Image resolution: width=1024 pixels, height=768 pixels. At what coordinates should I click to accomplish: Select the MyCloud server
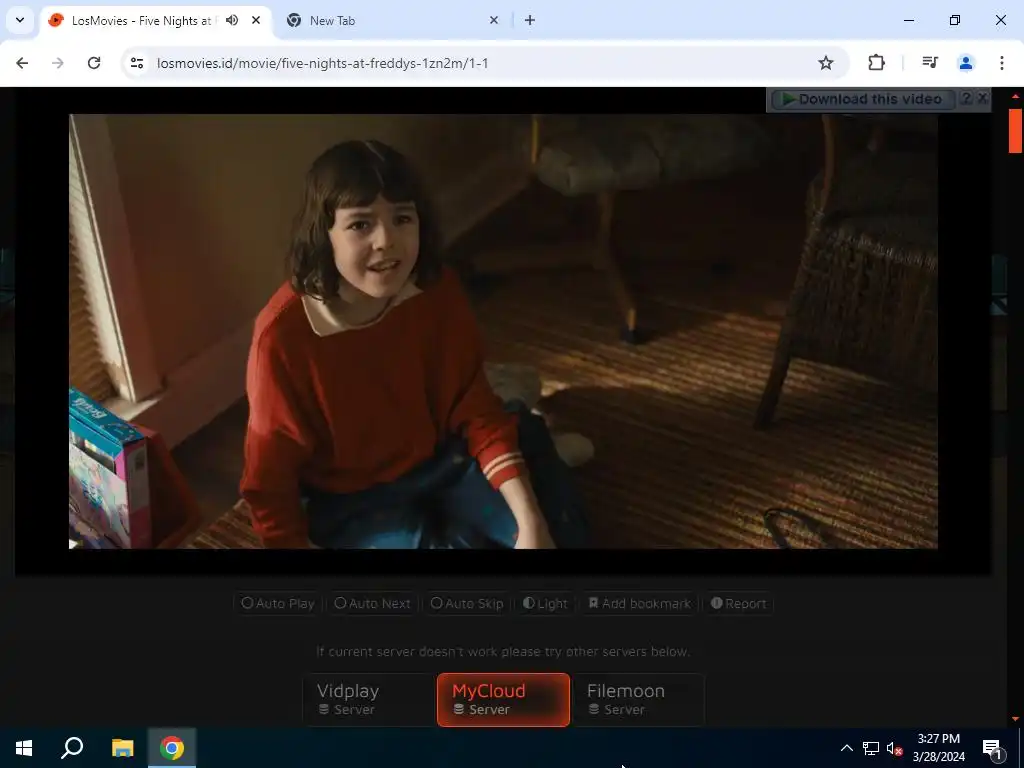(x=504, y=699)
